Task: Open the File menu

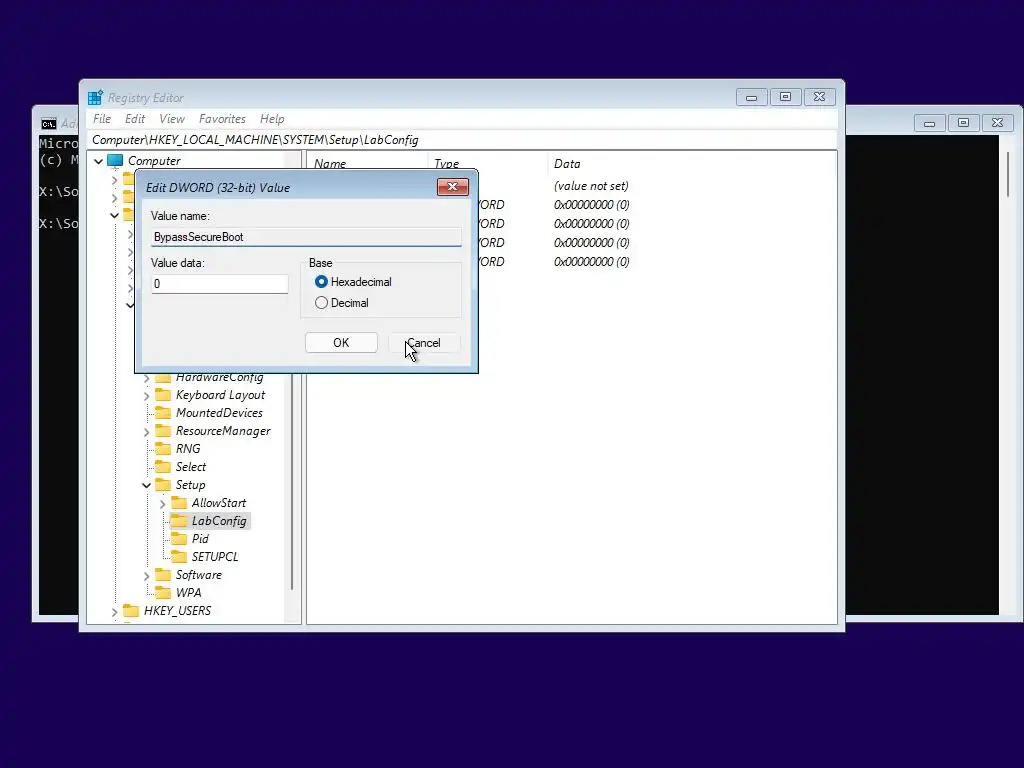Action: click(102, 119)
